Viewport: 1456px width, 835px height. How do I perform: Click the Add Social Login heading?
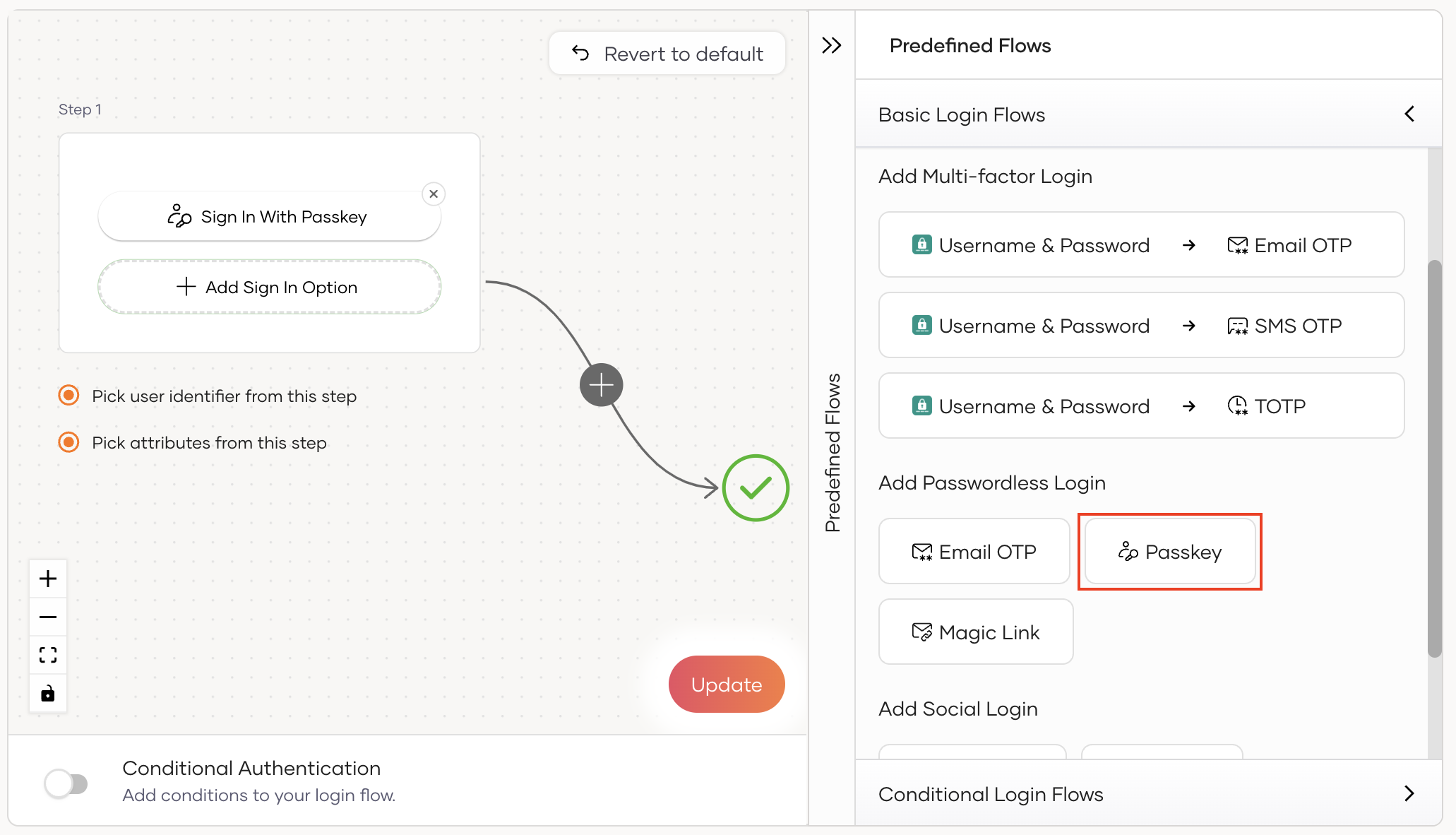(x=958, y=709)
